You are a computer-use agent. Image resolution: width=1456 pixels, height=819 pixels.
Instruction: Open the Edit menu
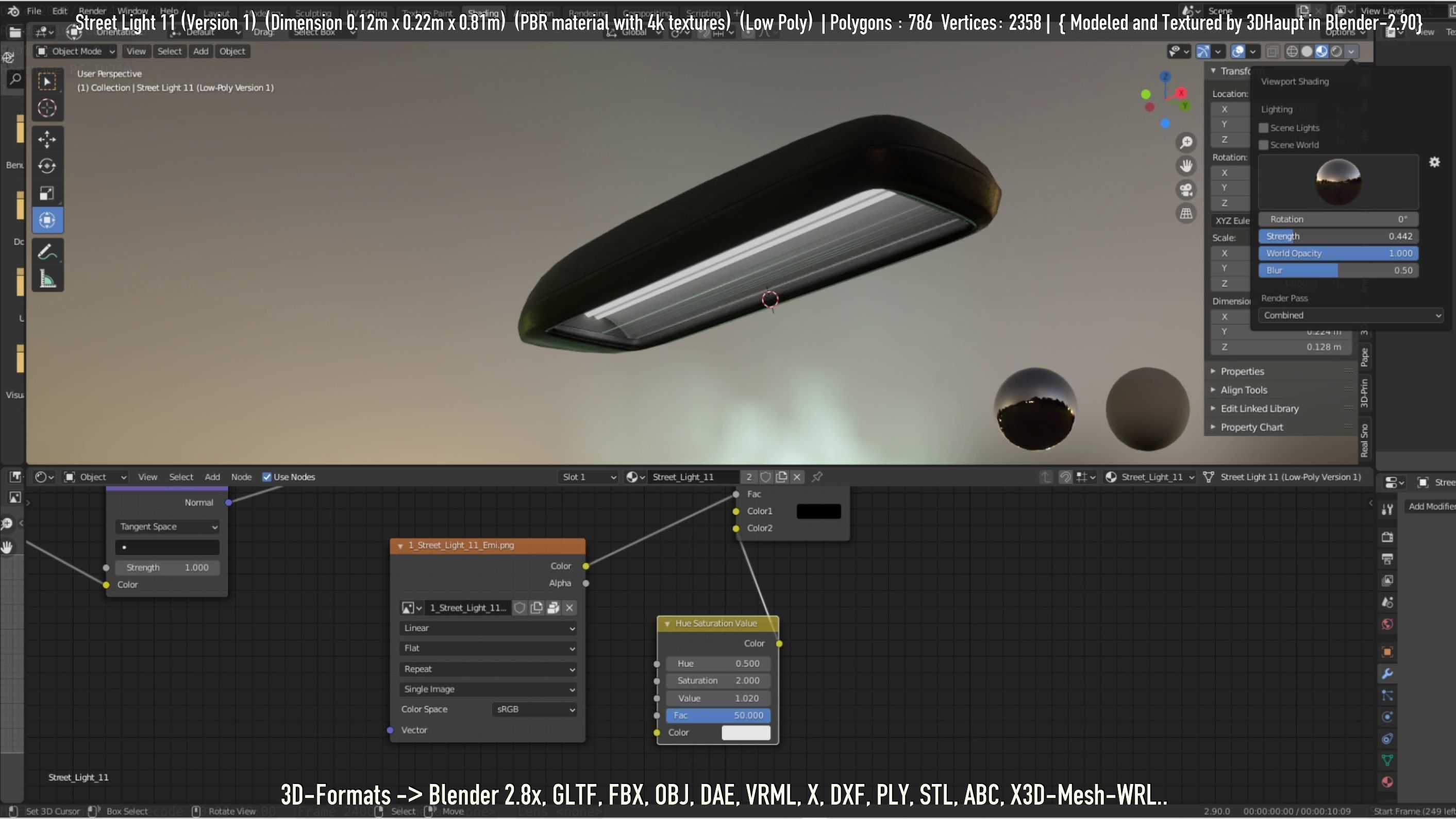click(x=59, y=11)
